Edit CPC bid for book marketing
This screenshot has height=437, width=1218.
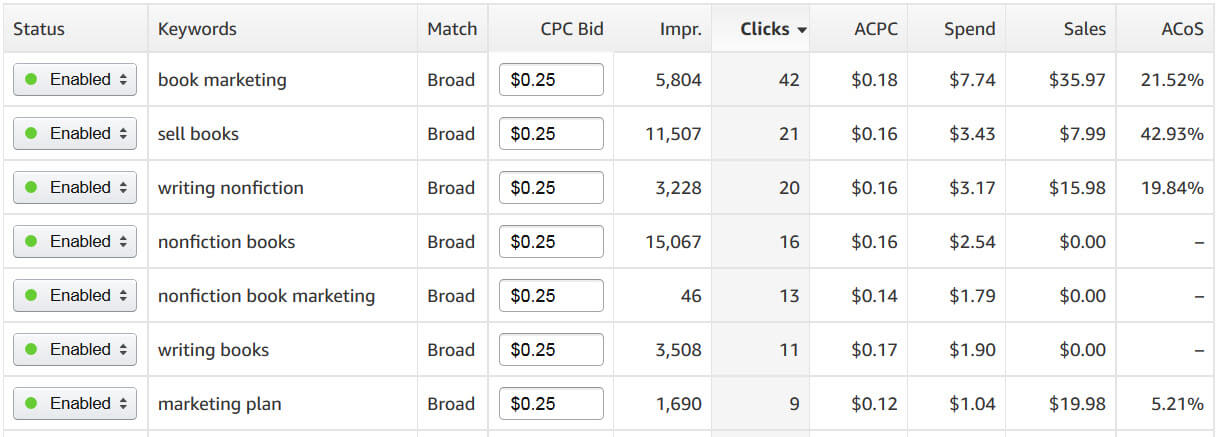pyautogui.click(x=551, y=80)
